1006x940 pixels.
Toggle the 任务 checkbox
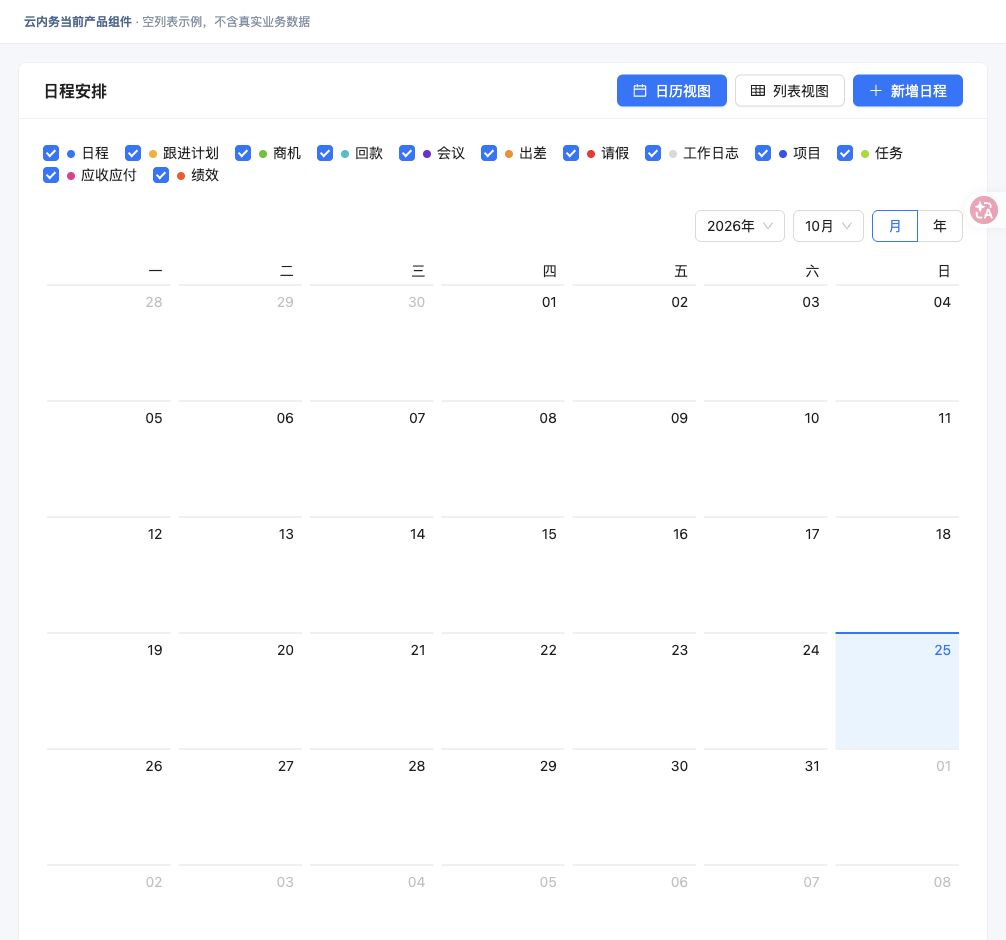point(845,153)
